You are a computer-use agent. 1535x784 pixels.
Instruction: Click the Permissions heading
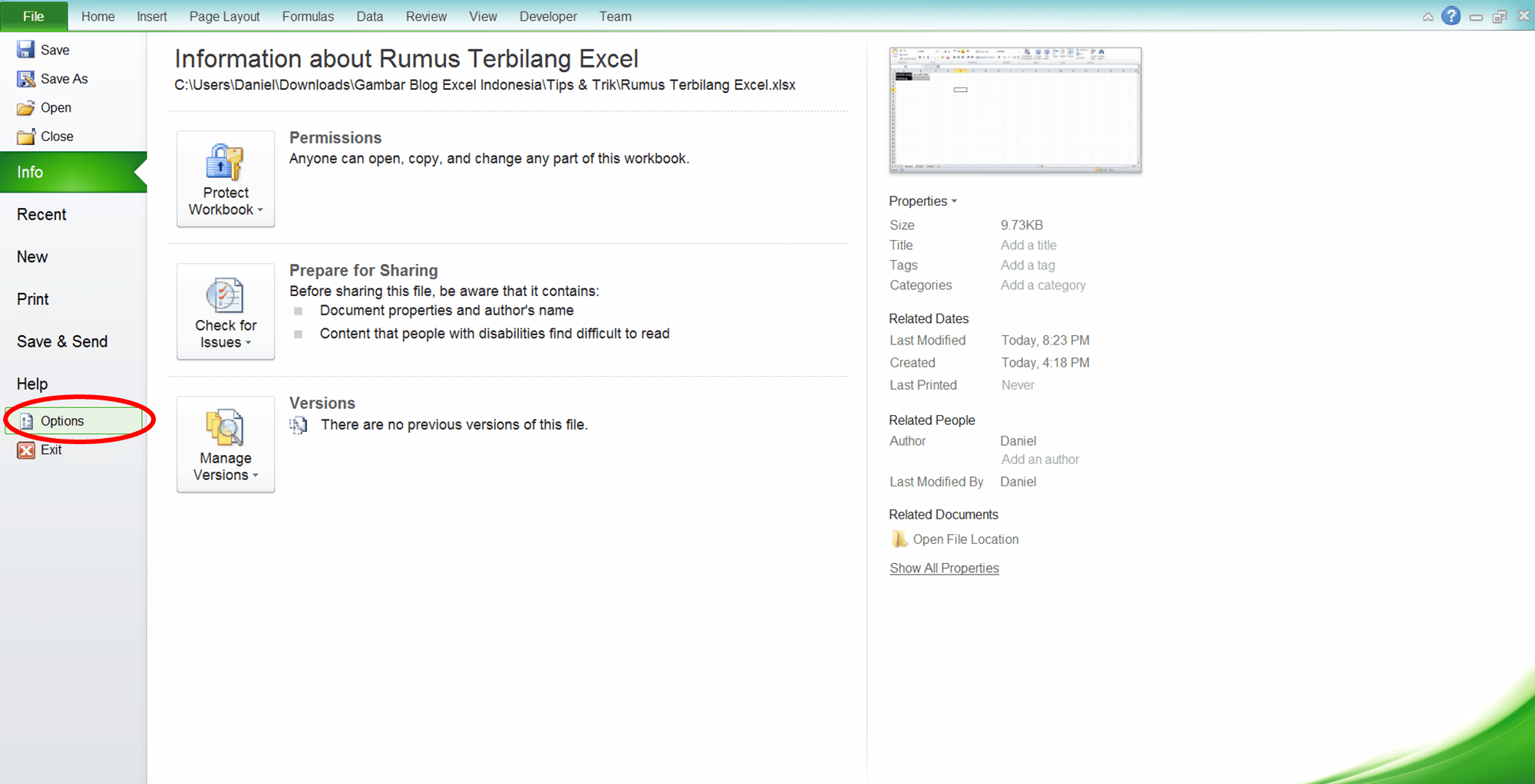(335, 138)
